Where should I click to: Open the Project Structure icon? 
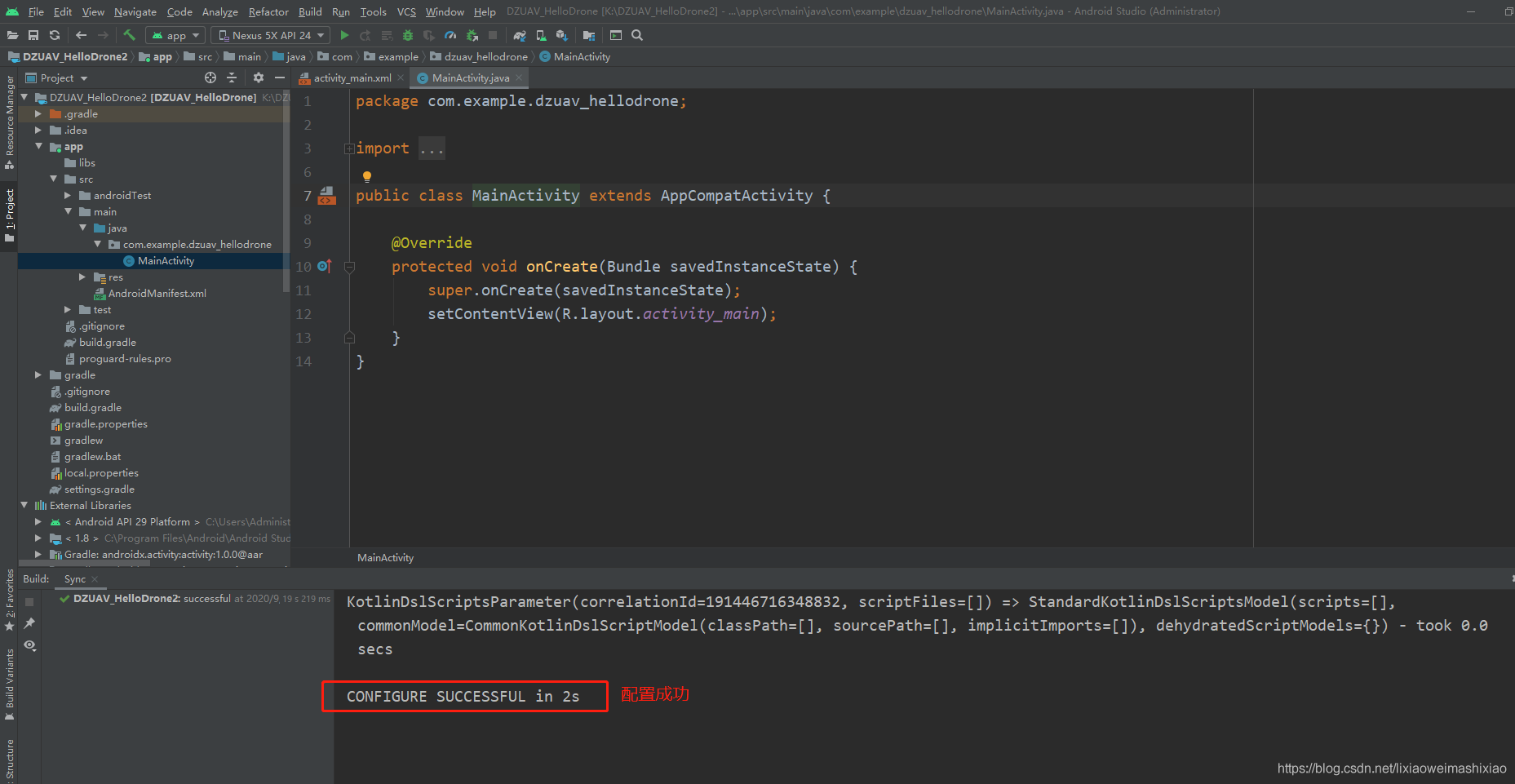(589, 35)
